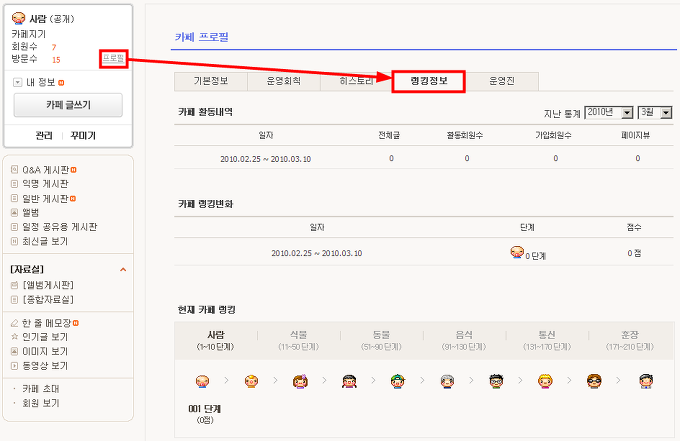Open the 2010년 year dropdown

tap(608, 112)
